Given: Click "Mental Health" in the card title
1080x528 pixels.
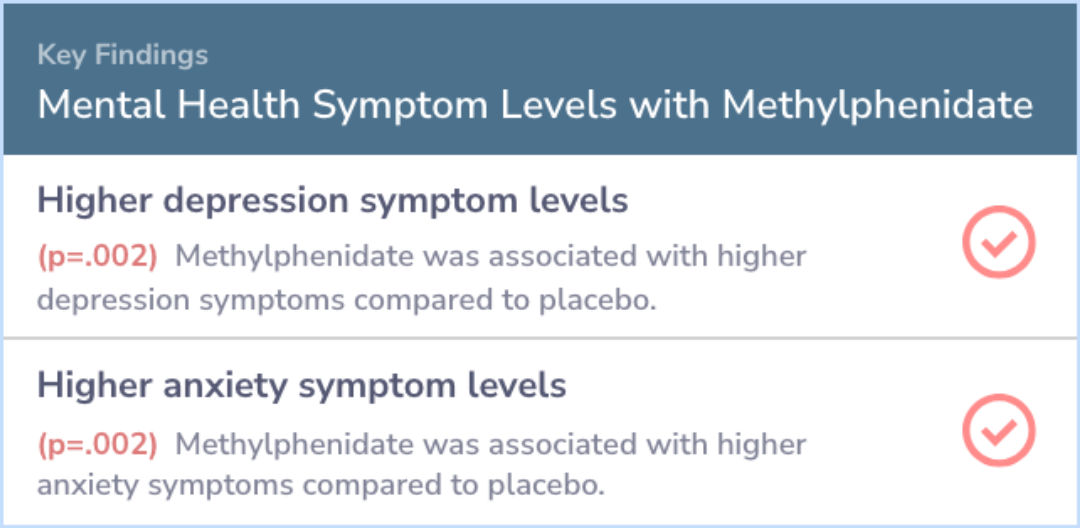Looking at the screenshot, I should coord(169,105).
